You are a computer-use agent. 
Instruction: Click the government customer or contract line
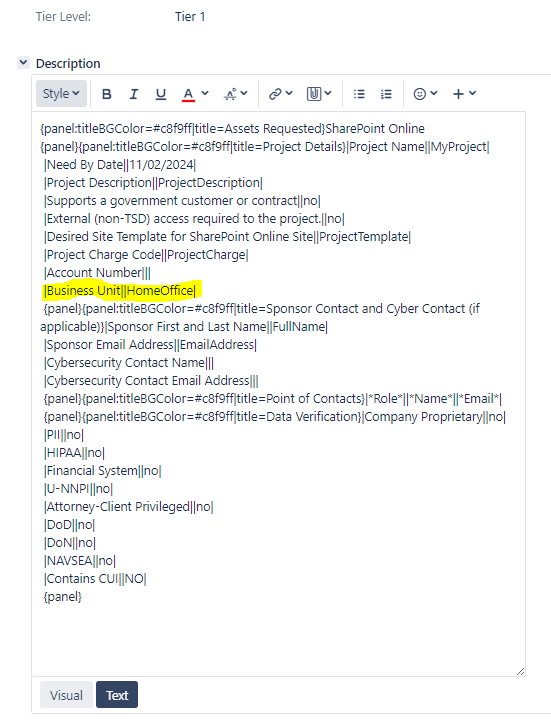click(182, 201)
